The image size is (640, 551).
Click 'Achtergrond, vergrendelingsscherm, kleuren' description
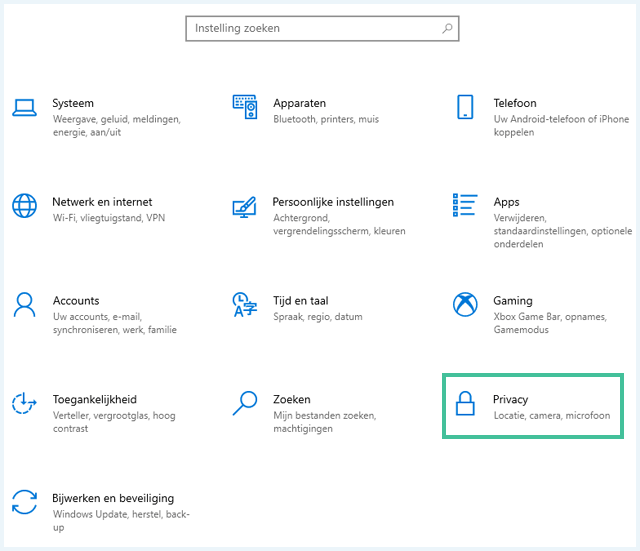339,224
